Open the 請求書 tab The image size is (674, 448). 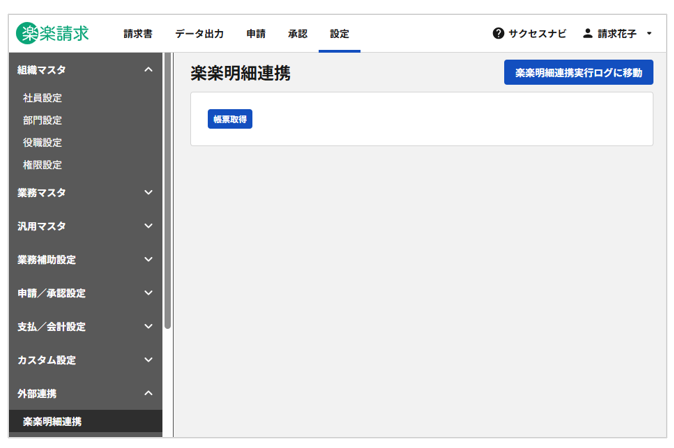tap(138, 34)
